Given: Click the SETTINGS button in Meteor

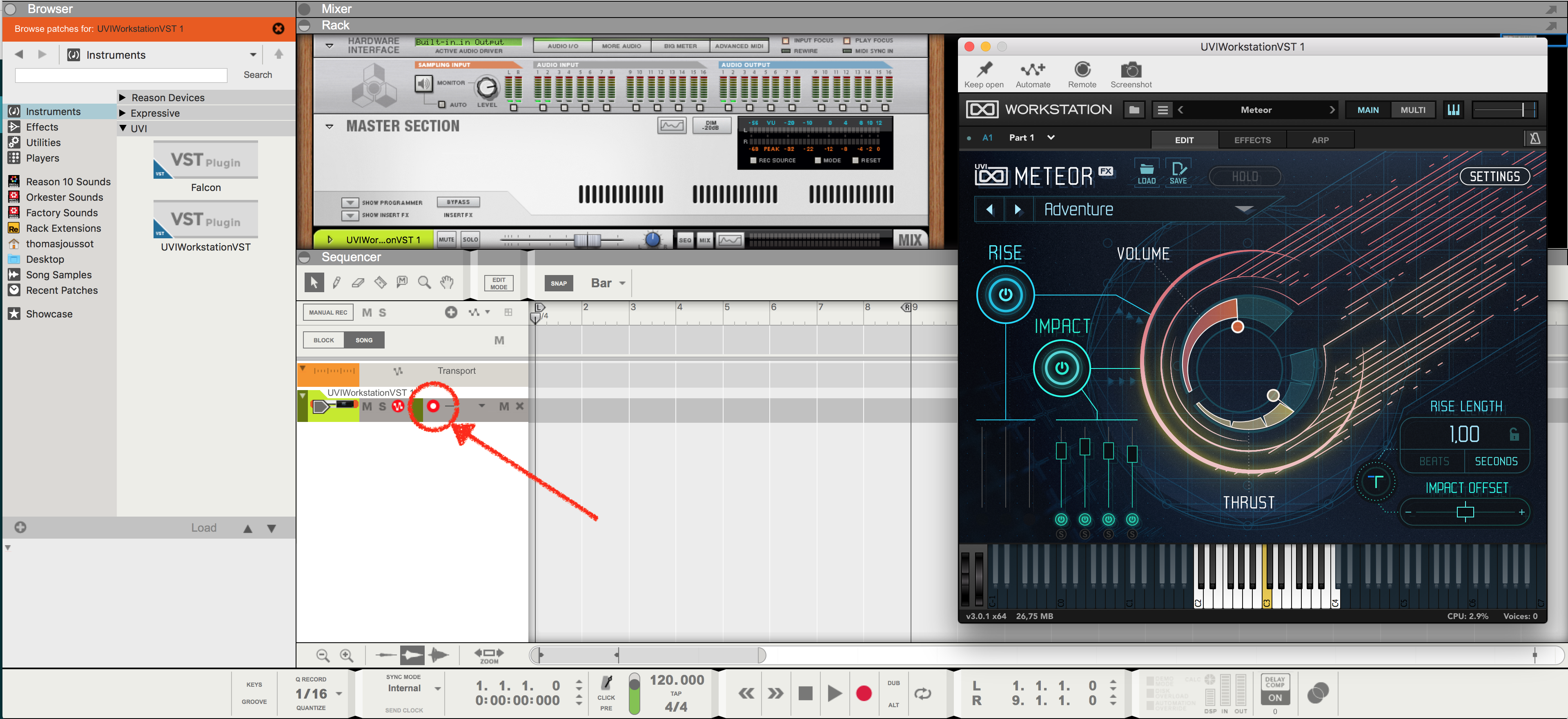Looking at the screenshot, I should pos(1495,176).
